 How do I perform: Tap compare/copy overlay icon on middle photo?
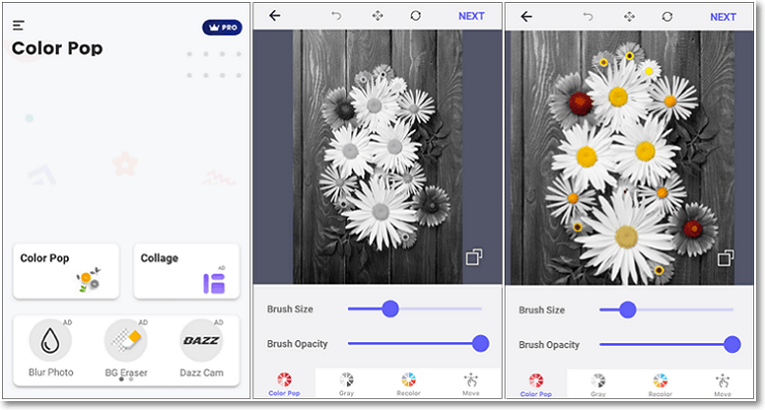coord(474,257)
